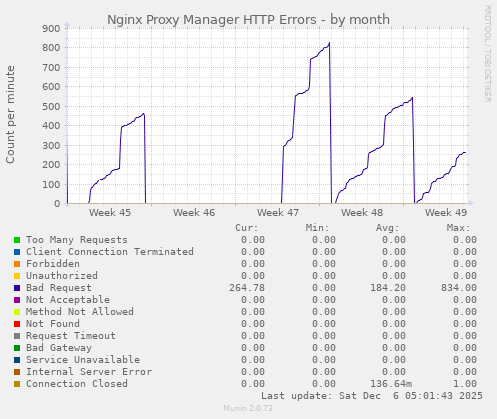Click the red Not Found swatch

(x=17, y=324)
